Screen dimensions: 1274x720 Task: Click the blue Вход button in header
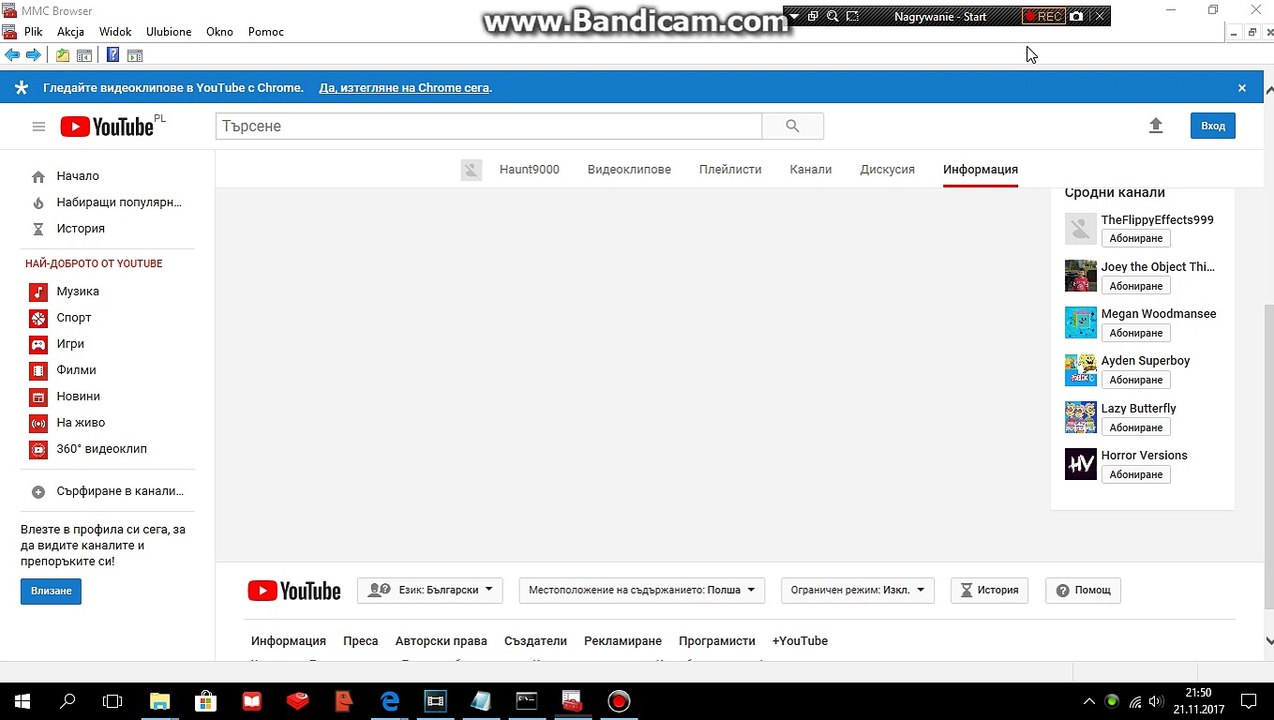tap(1213, 126)
